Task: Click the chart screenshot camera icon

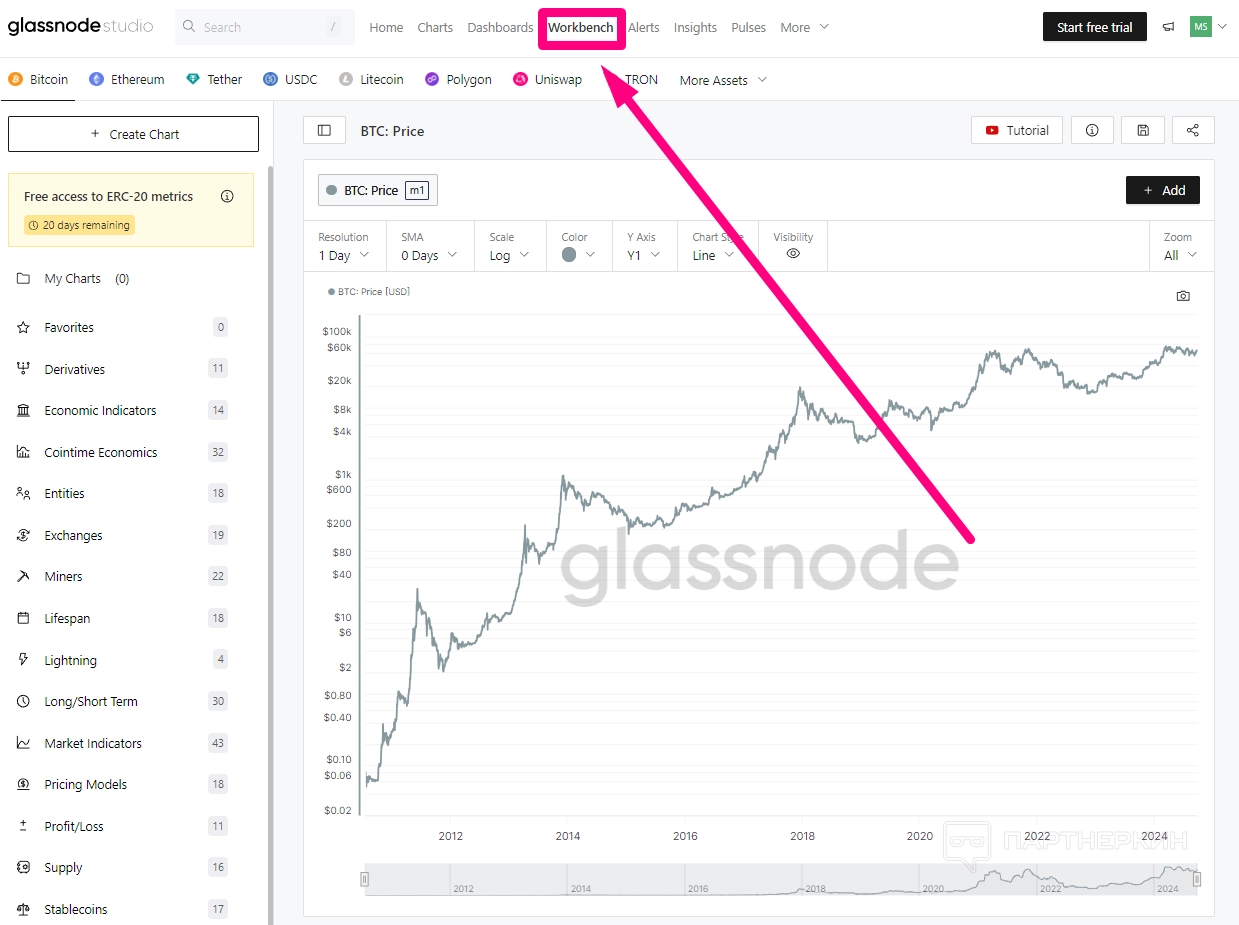Action: [x=1183, y=296]
